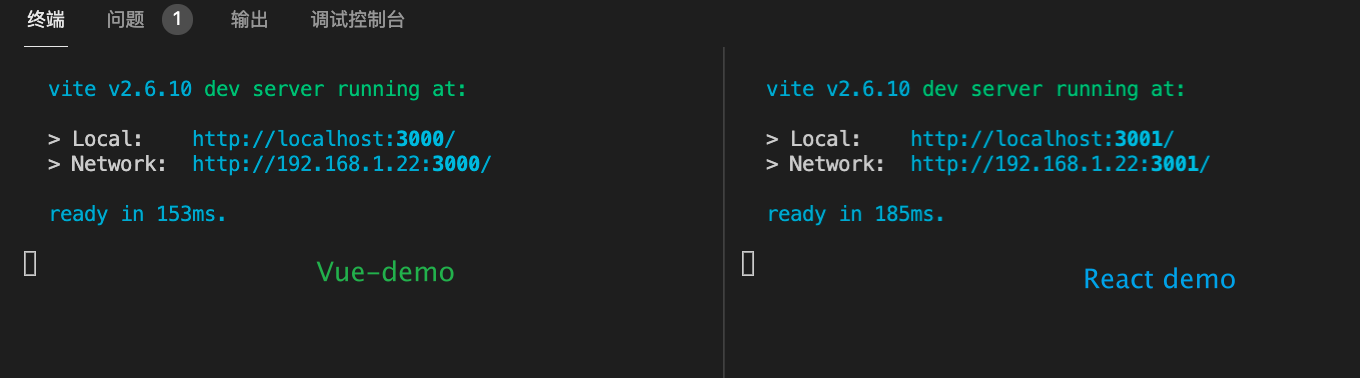Click the 'ready in 153ms.' text
Screen dimensions: 1360x378
(138, 214)
